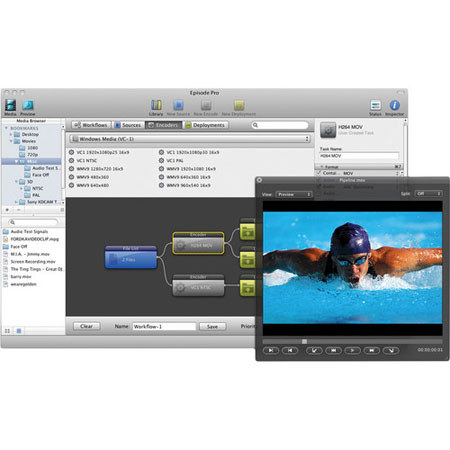
Task: Select the VC1 NTSC encoder preset in list
Action: 83,161
